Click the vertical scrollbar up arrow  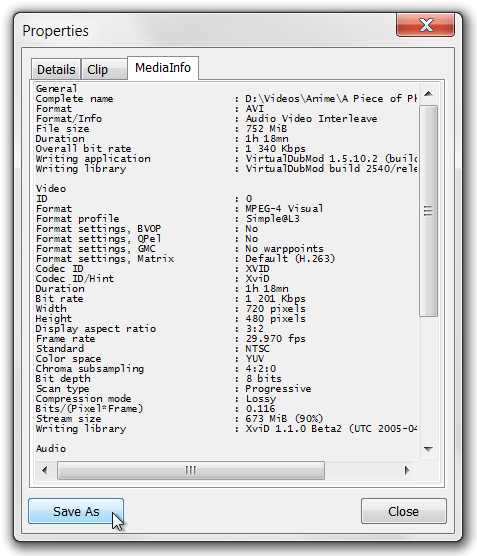point(428,94)
